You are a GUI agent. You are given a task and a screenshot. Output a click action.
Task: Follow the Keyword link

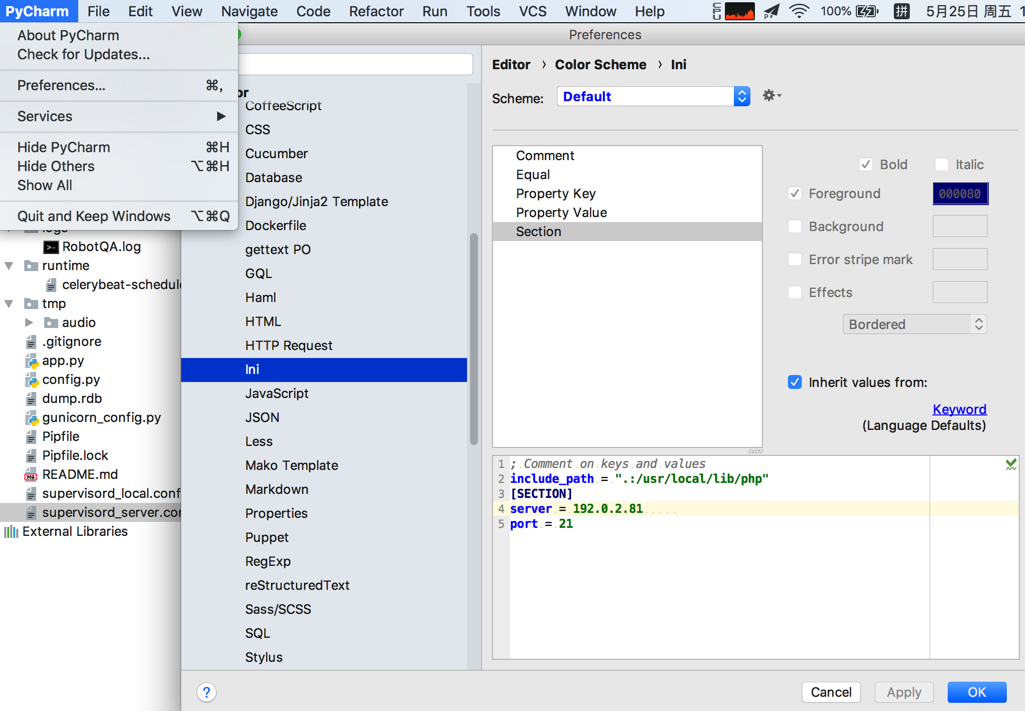coord(960,409)
